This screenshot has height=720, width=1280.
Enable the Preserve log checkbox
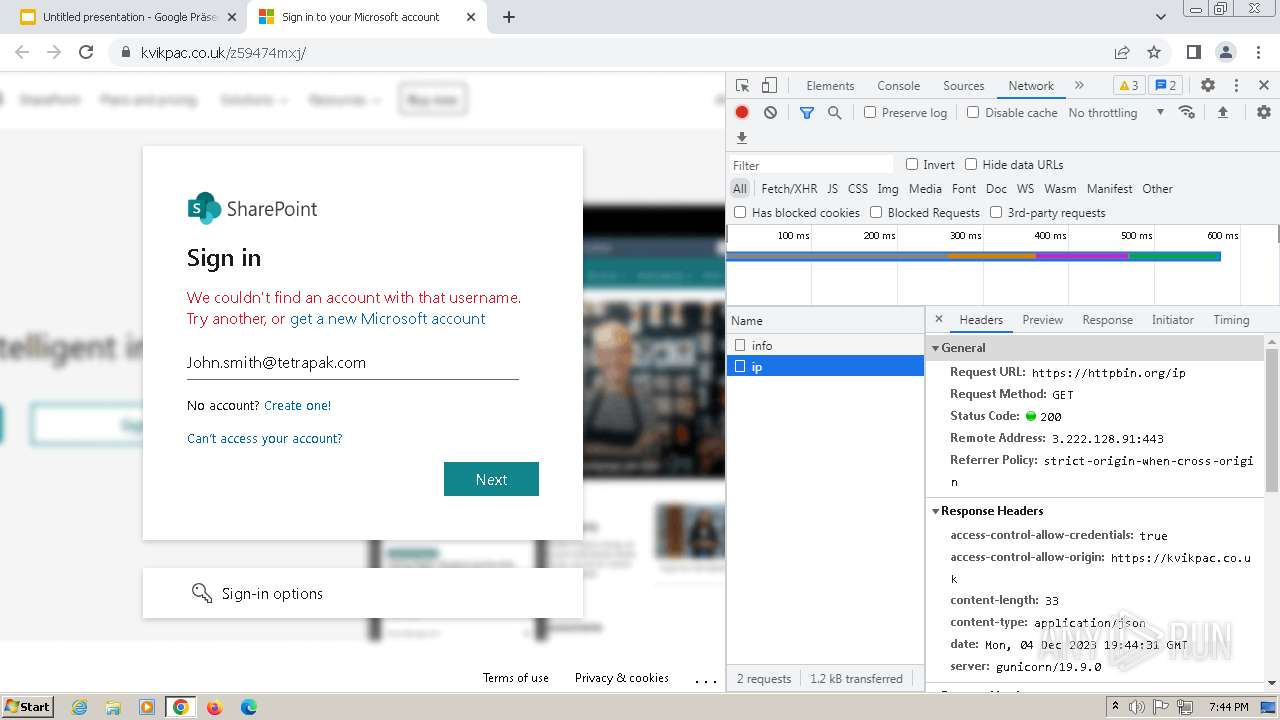click(870, 113)
